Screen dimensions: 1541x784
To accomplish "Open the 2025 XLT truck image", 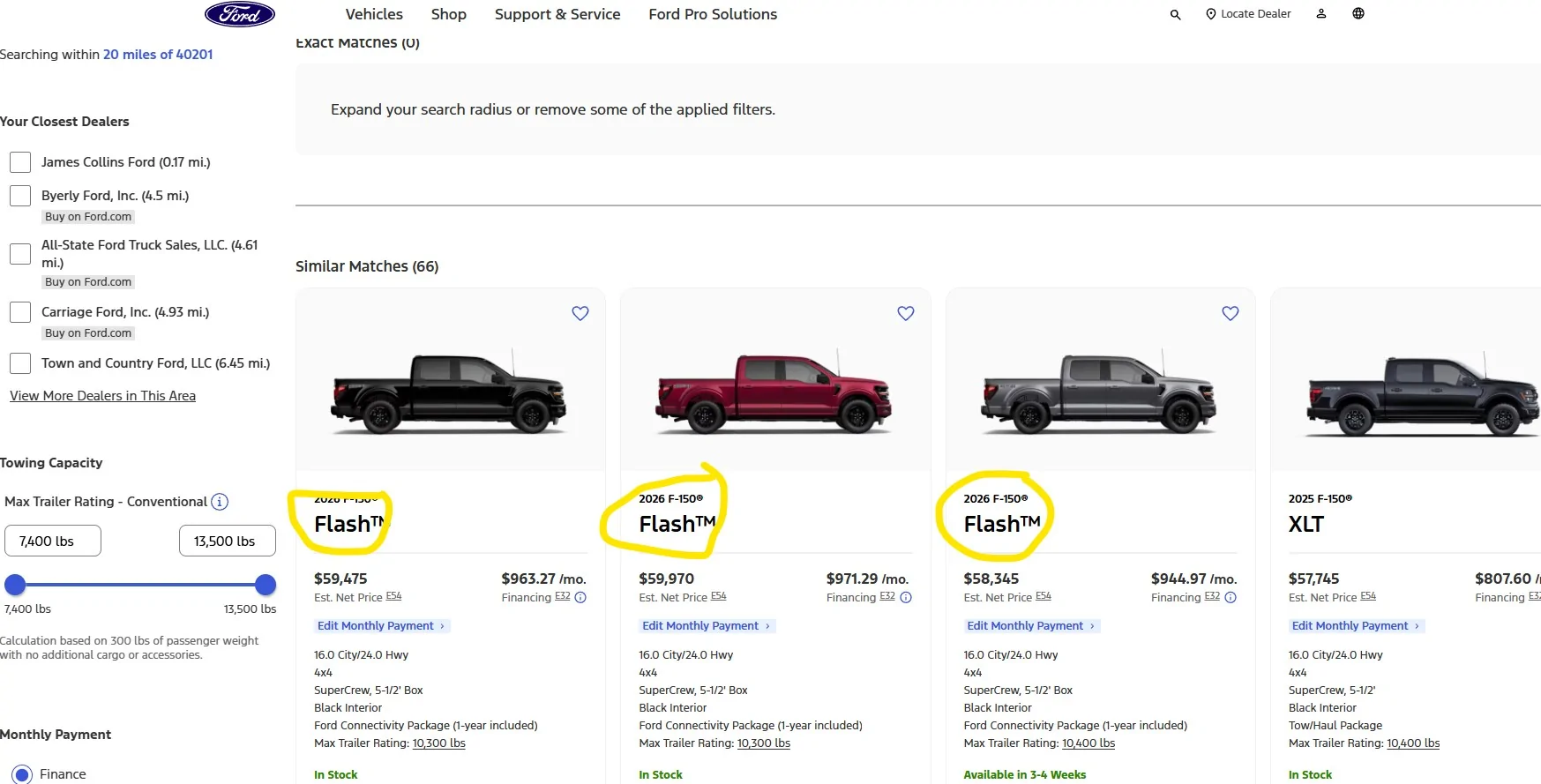I will [x=1422, y=394].
